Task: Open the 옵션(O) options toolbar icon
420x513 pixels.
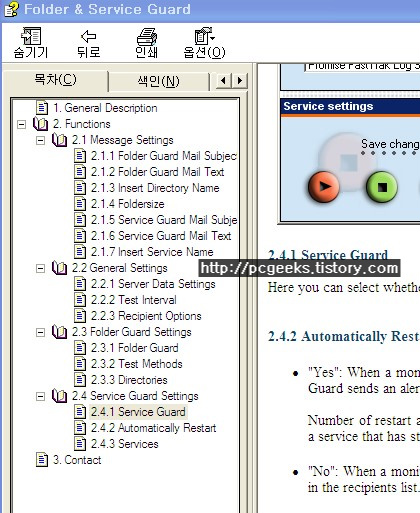Action: pyautogui.click(x=204, y=36)
